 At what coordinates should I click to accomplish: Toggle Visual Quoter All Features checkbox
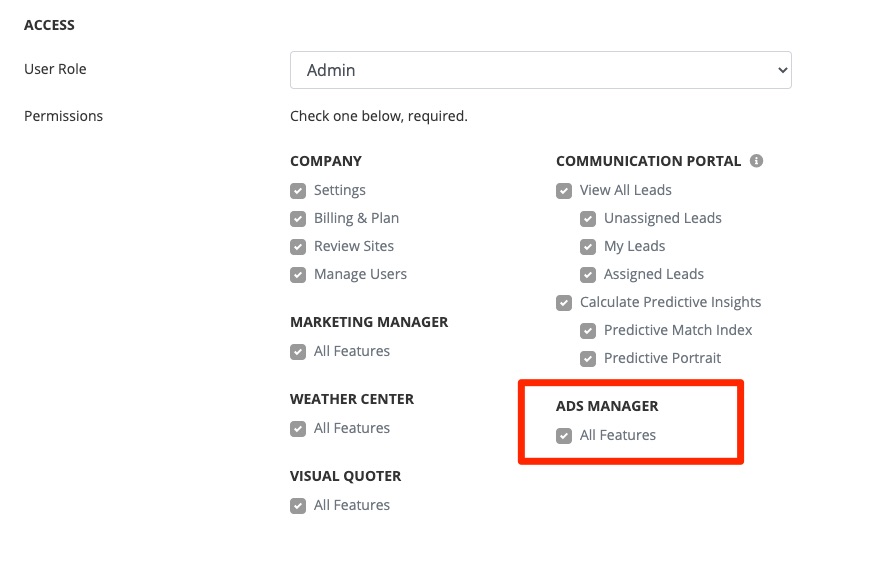[x=298, y=506]
